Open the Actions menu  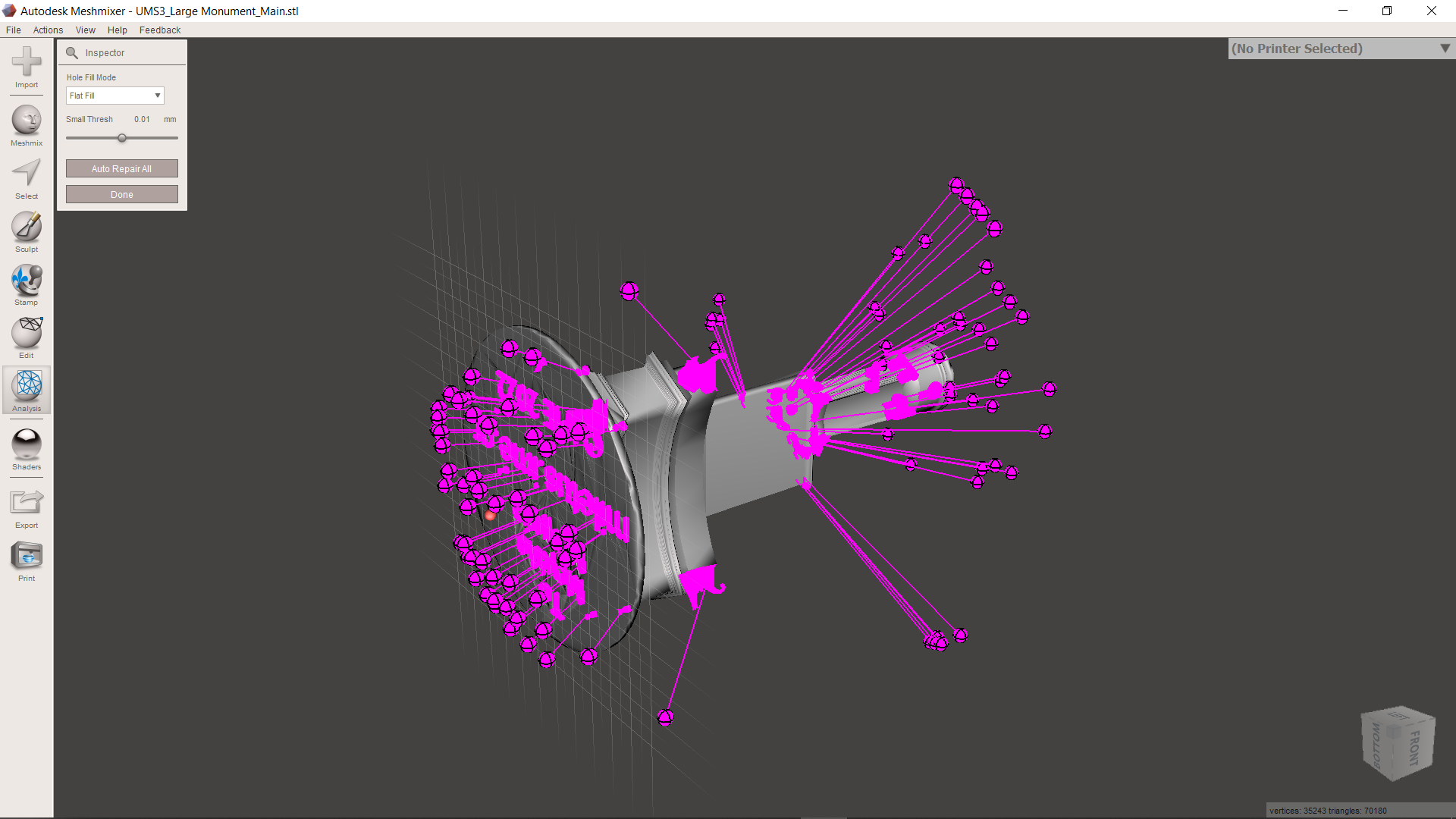pyautogui.click(x=48, y=30)
